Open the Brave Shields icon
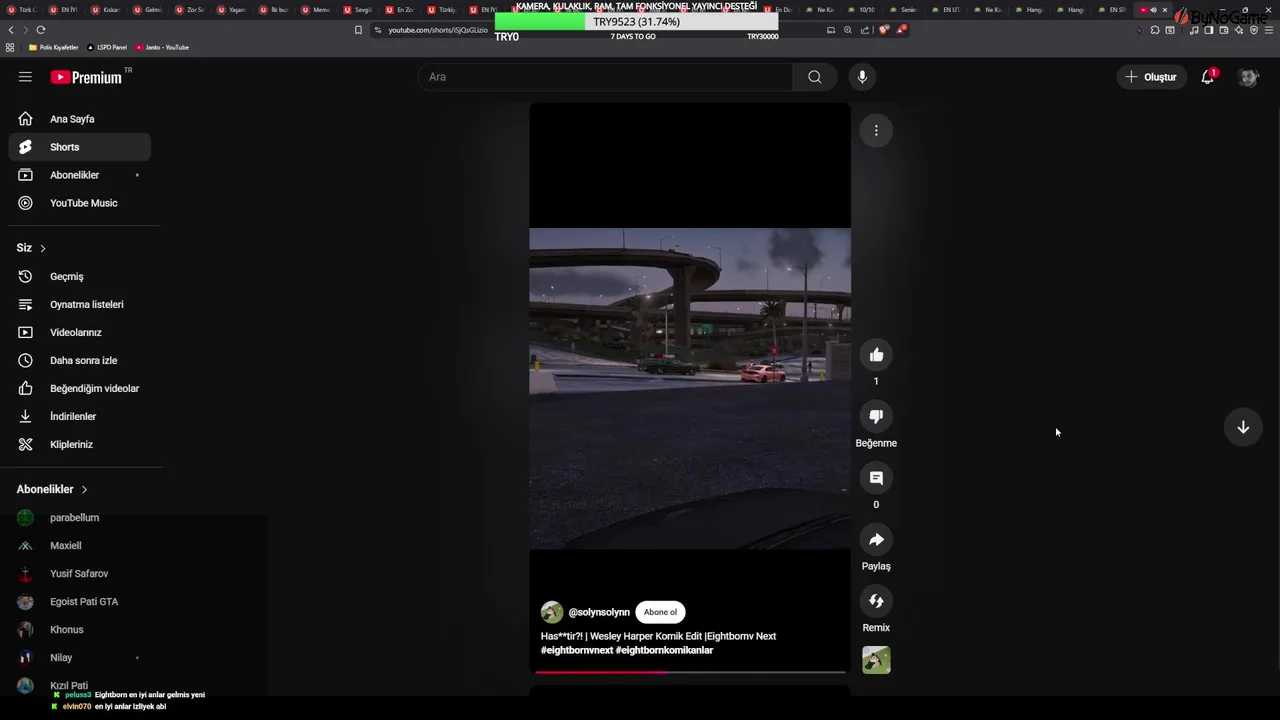This screenshot has width=1280, height=720. click(883, 30)
